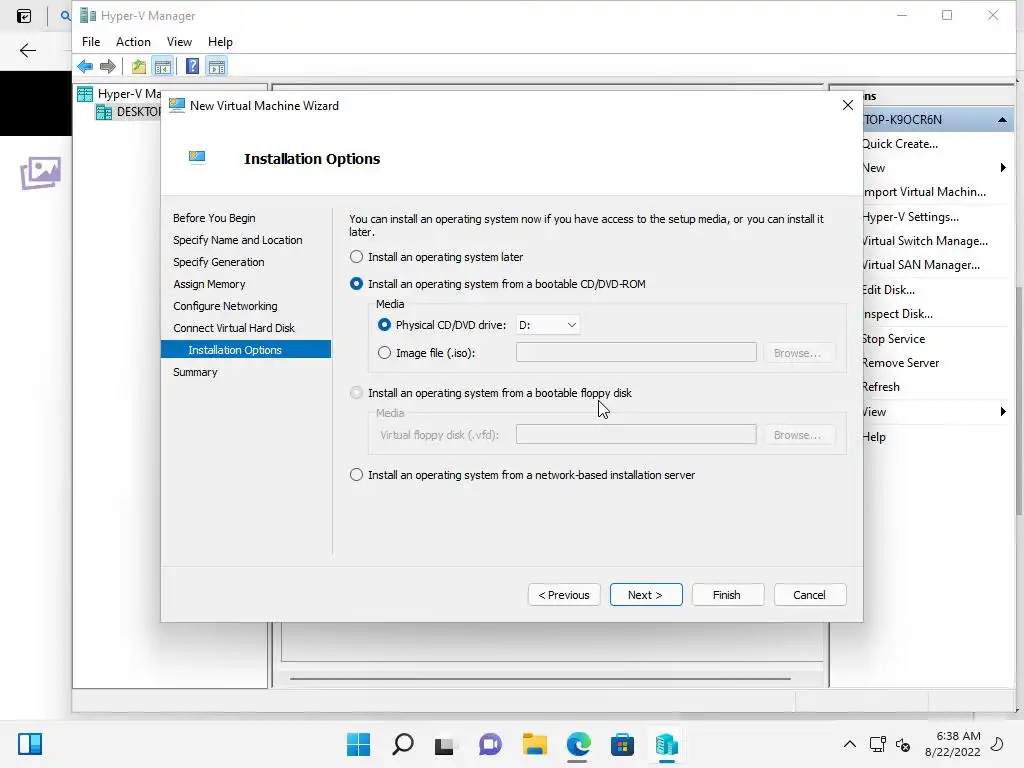
Task: Go to Before You Begin wizard step
Action: tap(214, 218)
